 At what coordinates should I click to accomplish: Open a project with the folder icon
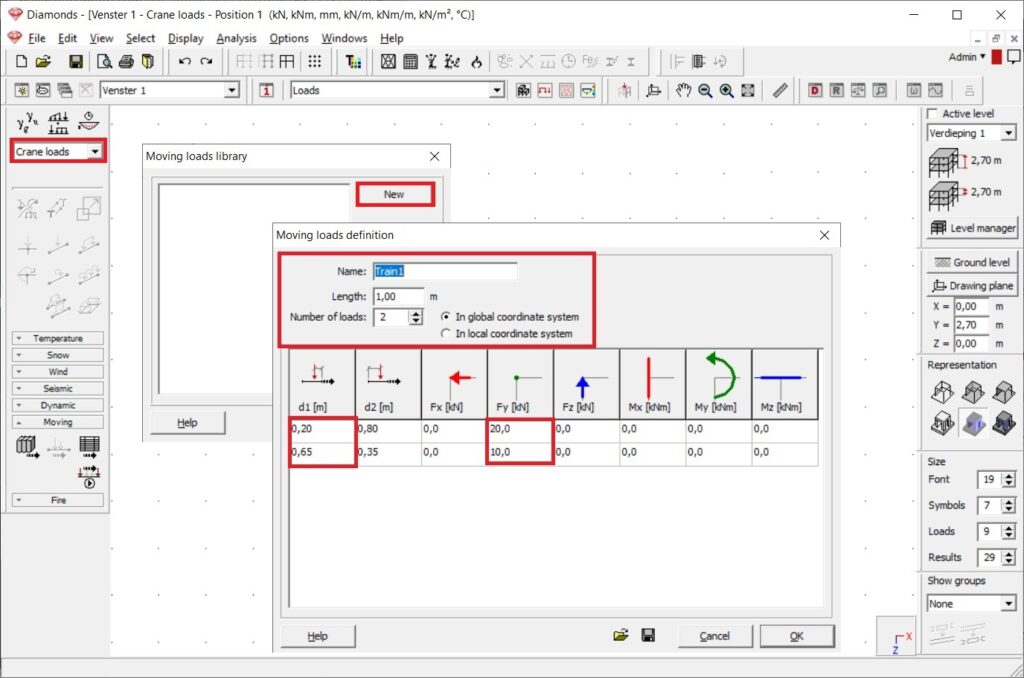[43, 61]
